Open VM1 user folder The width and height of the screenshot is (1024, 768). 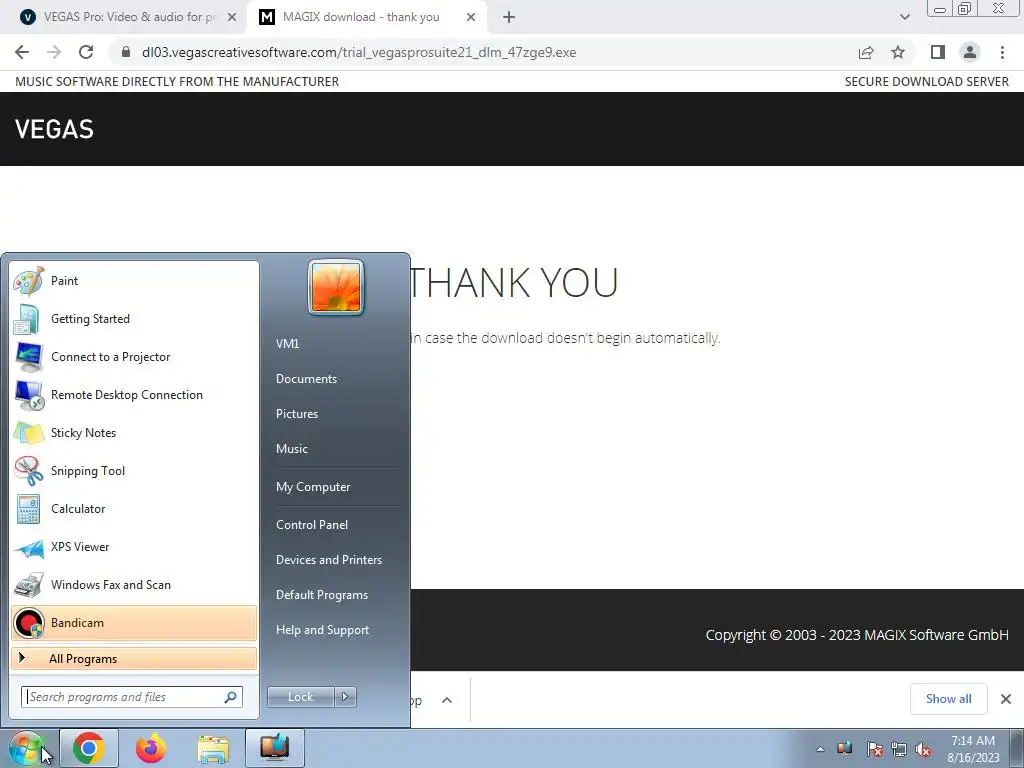287,344
